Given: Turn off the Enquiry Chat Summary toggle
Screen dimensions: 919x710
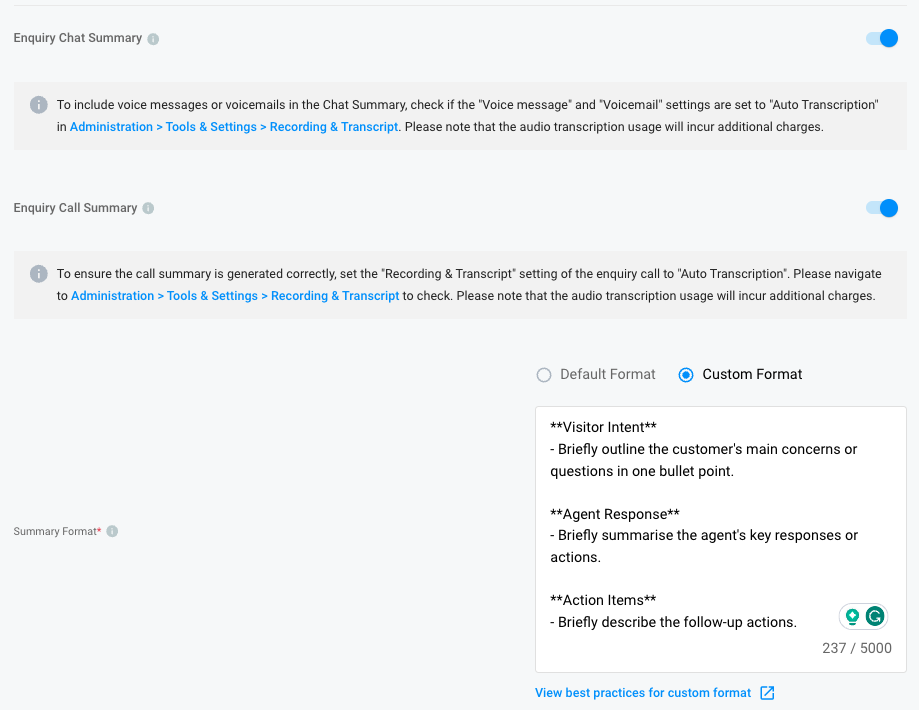Looking at the screenshot, I should pos(882,38).
